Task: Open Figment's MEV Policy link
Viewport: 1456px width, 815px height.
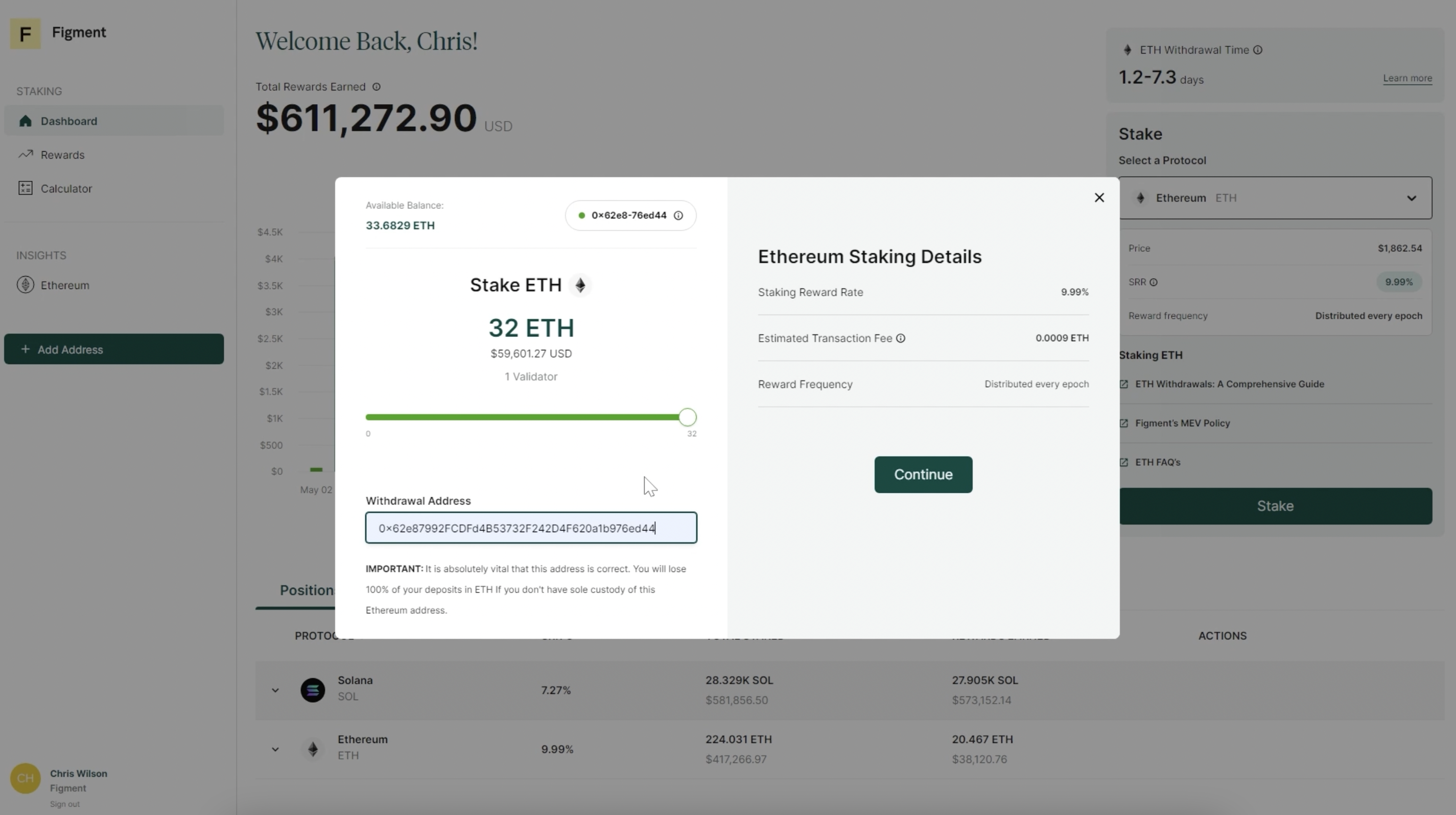Action: [1183, 423]
